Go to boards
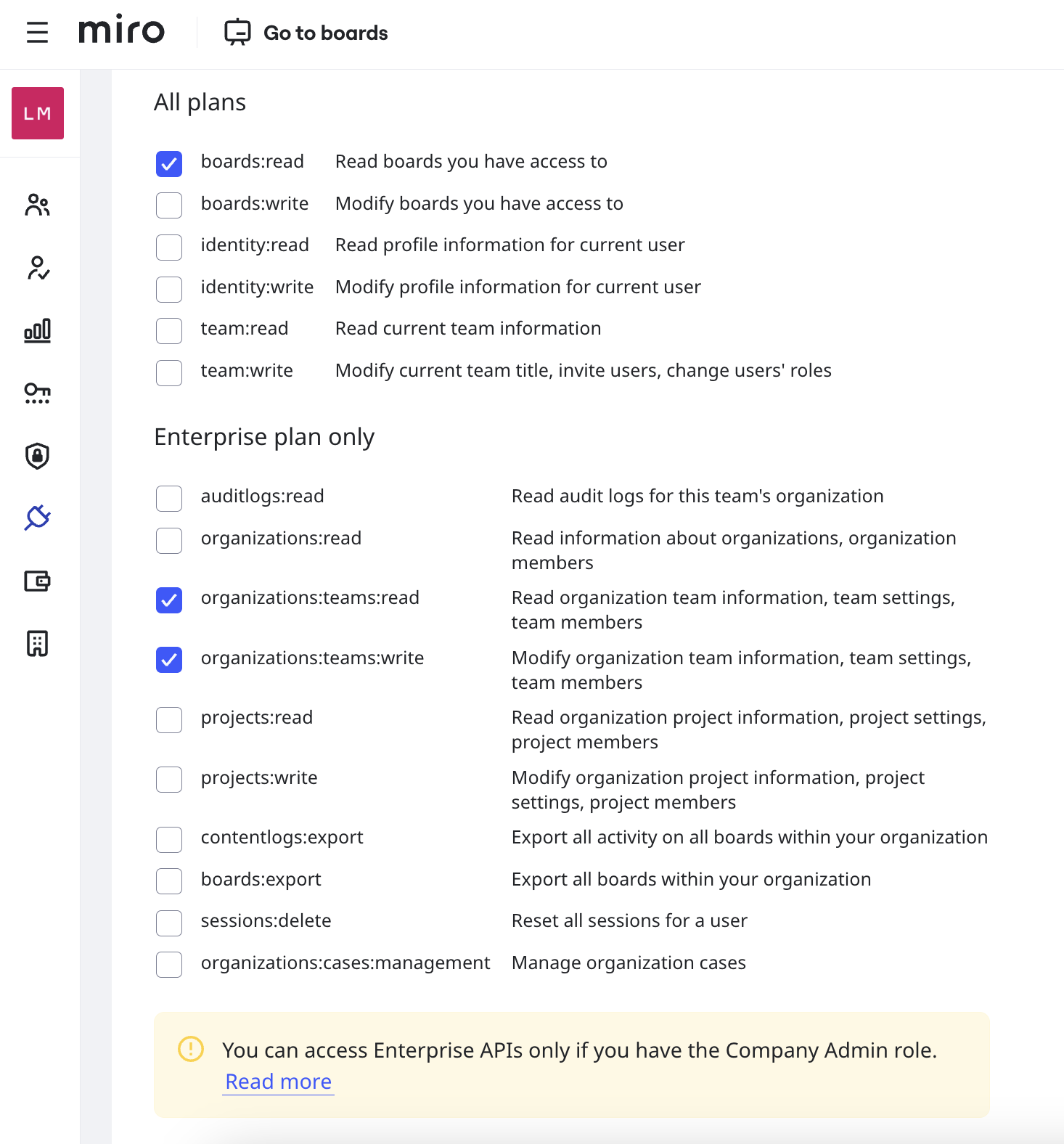Screen dimensions: 1064x1144 coord(306,33)
